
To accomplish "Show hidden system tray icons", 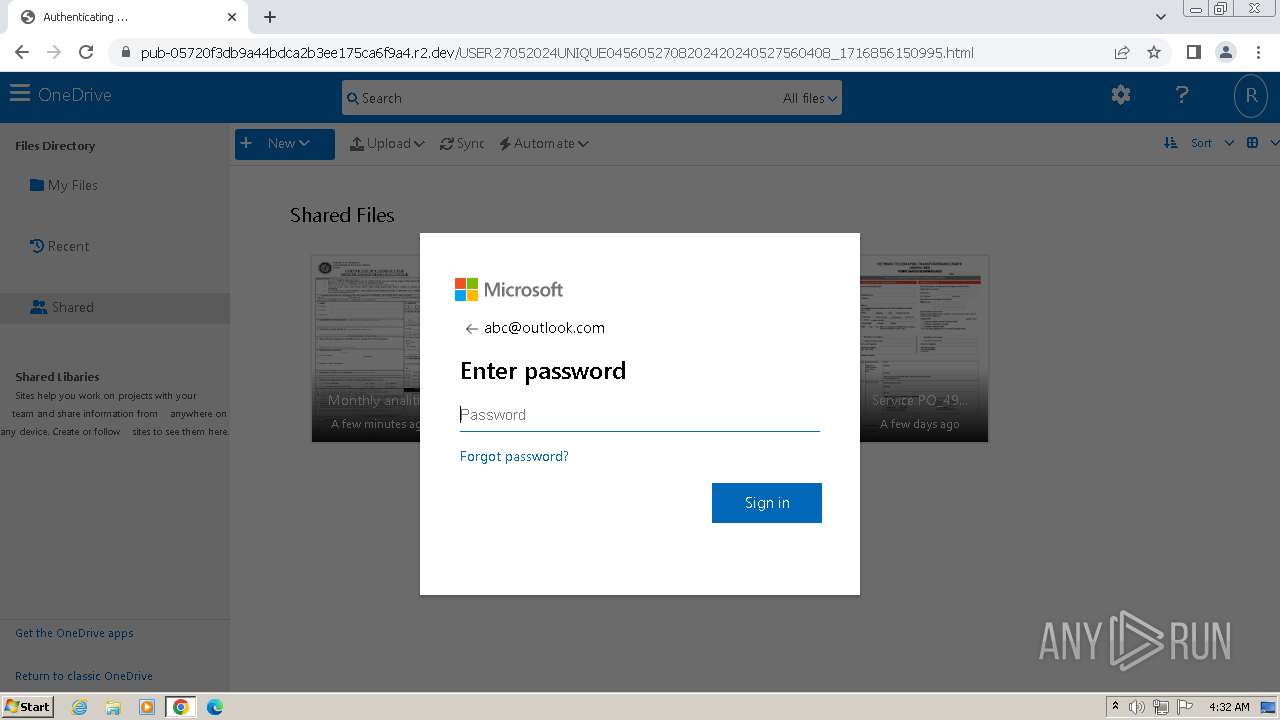I will coord(1115,707).
